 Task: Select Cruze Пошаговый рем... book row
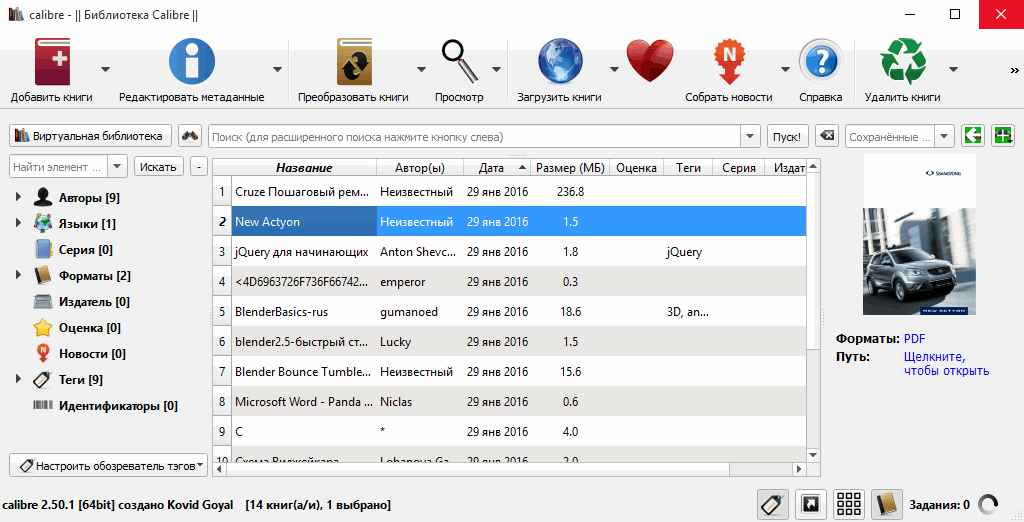point(509,191)
